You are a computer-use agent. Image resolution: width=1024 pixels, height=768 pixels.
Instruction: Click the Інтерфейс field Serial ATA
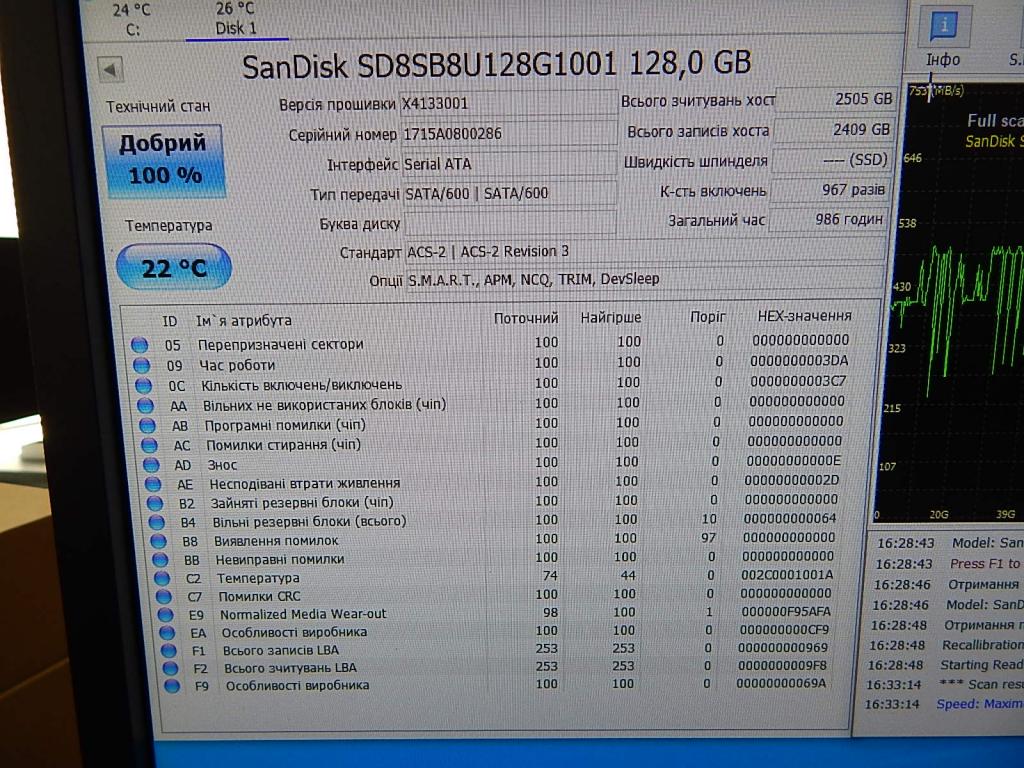[x=509, y=163]
